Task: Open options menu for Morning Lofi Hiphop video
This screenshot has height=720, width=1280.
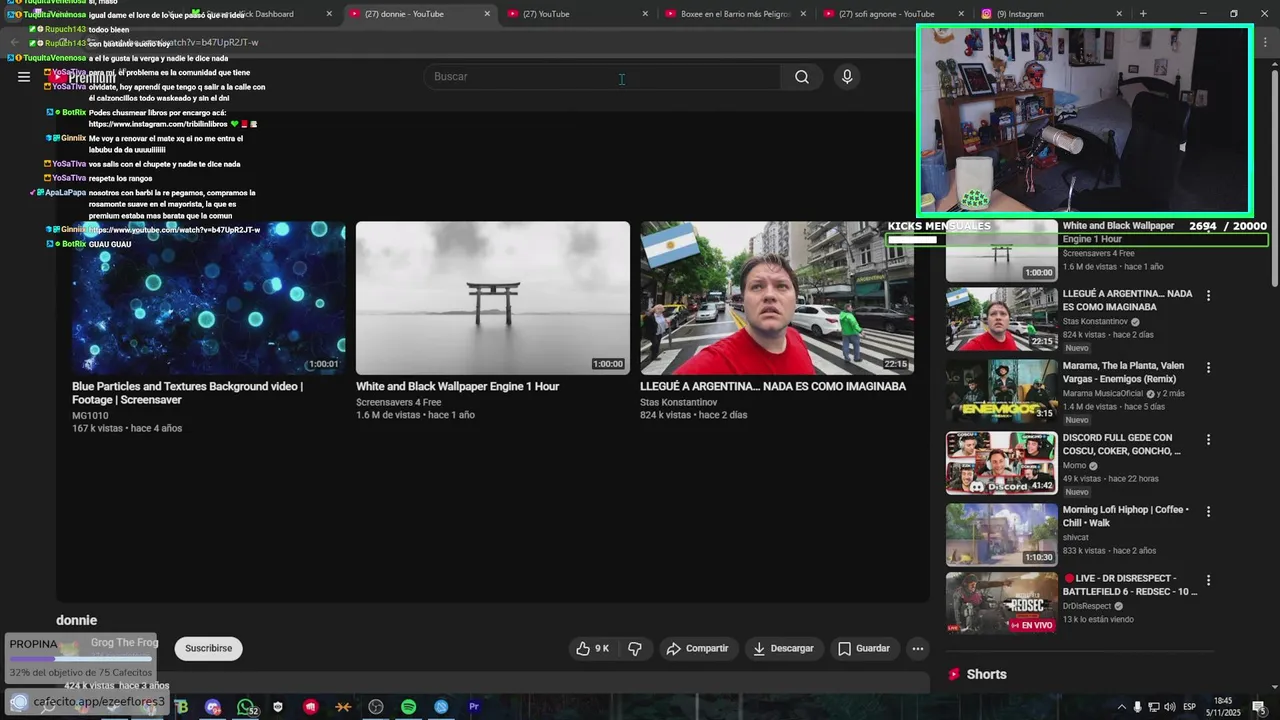Action: point(1208,512)
